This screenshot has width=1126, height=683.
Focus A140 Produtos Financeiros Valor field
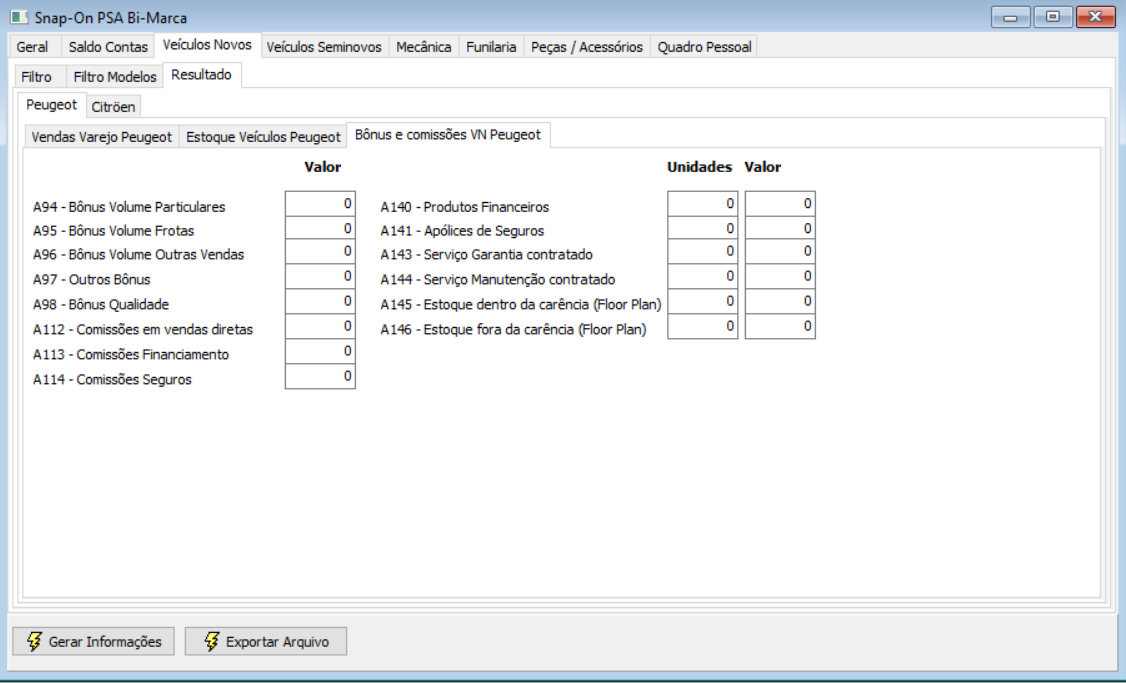pos(780,204)
